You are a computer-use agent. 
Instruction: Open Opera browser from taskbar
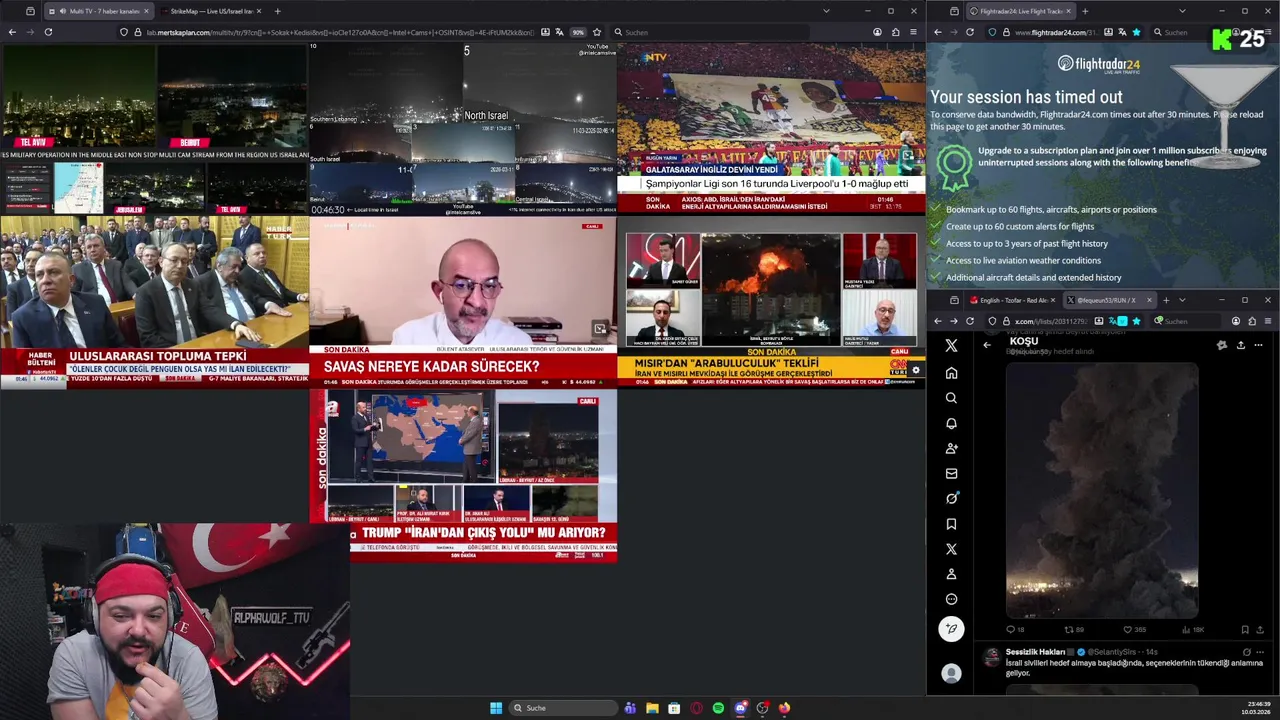[696, 708]
